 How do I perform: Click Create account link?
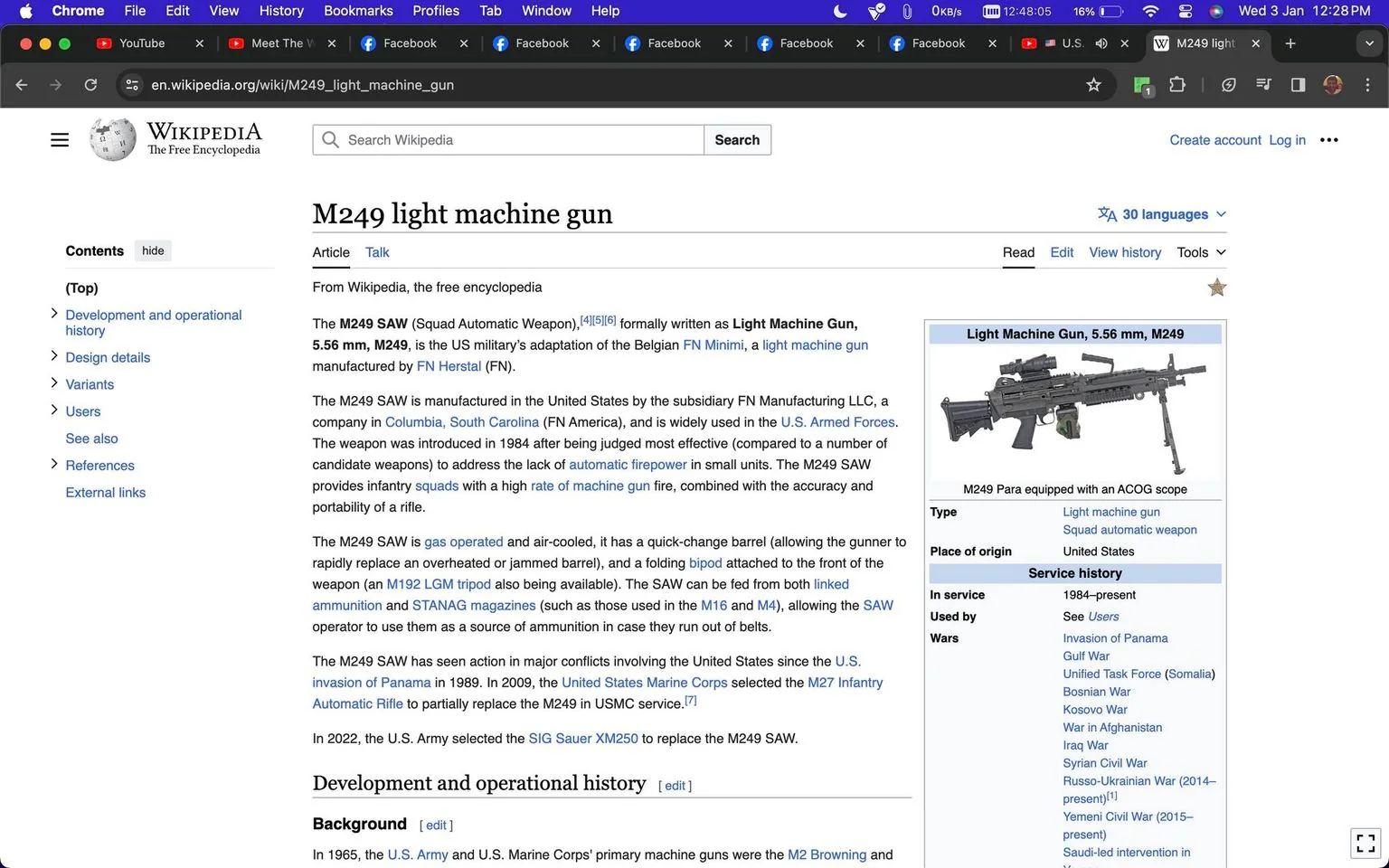click(x=1214, y=140)
